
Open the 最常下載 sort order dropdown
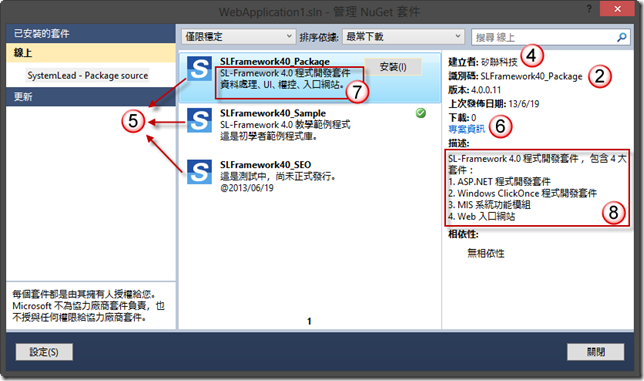pyautogui.click(x=404, y=37)
